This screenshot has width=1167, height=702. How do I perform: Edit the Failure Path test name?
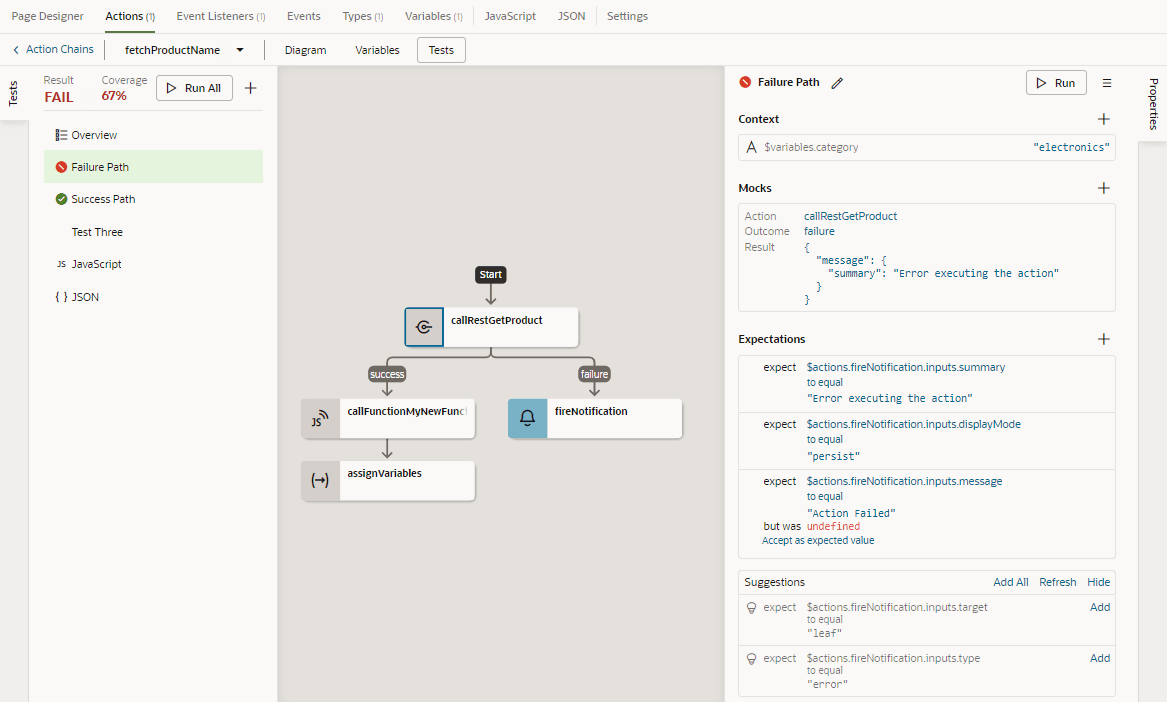coord(837,83)
